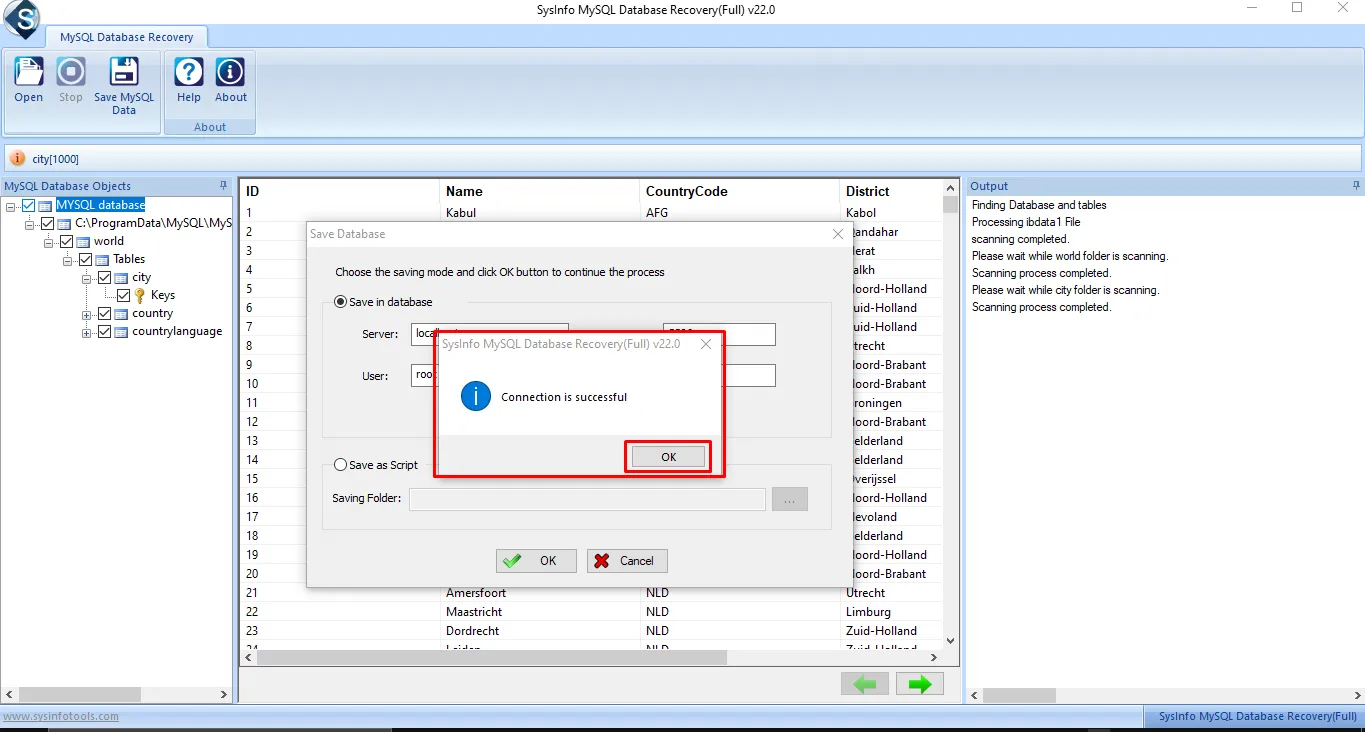Viewport: 1365px width, 732px height.
Task: Expand the country table node
Action: coord(88,314)
